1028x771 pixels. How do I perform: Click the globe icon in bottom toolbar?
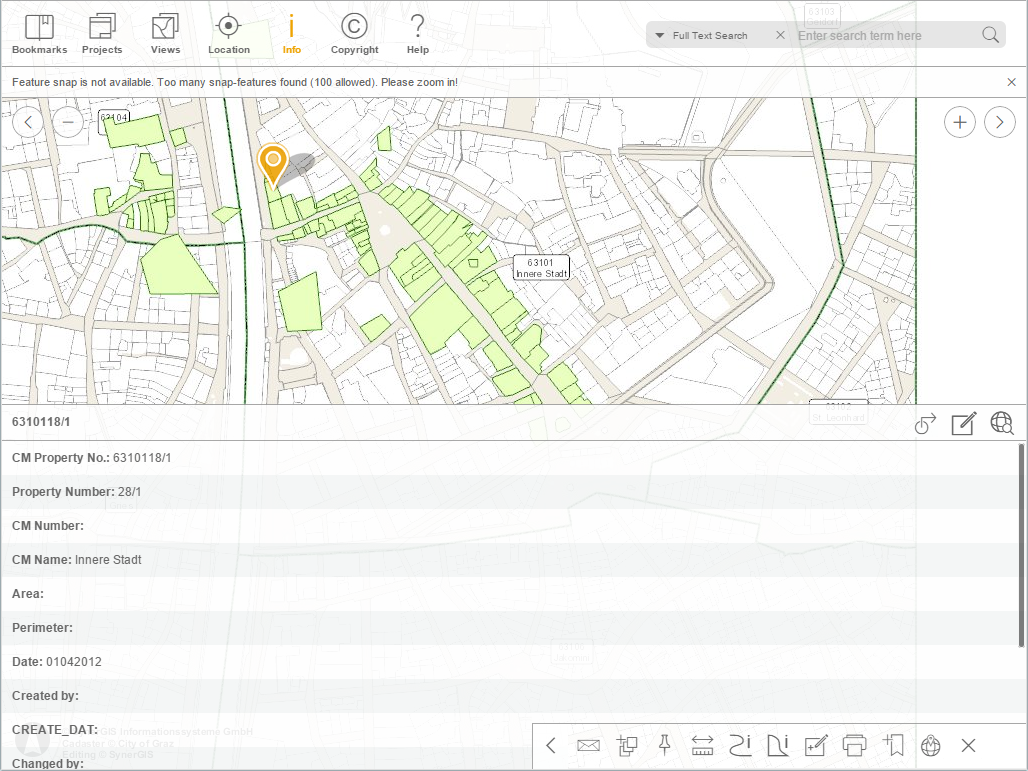click(930, 745)
